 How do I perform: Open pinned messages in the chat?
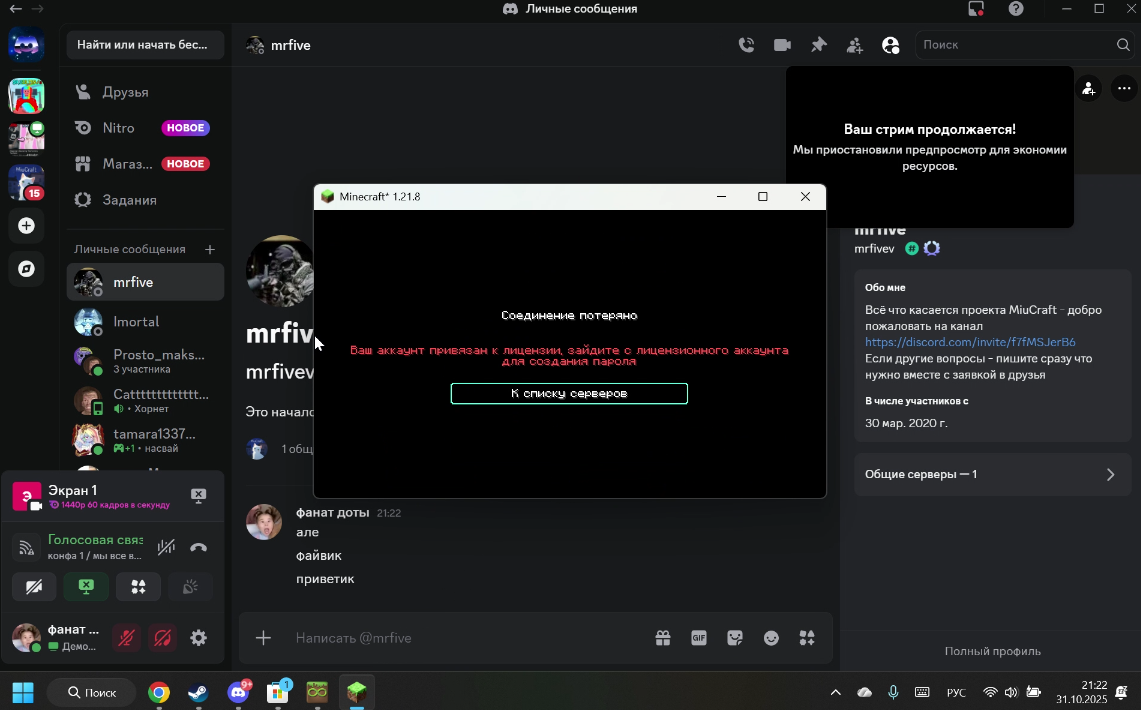[818, 45]
